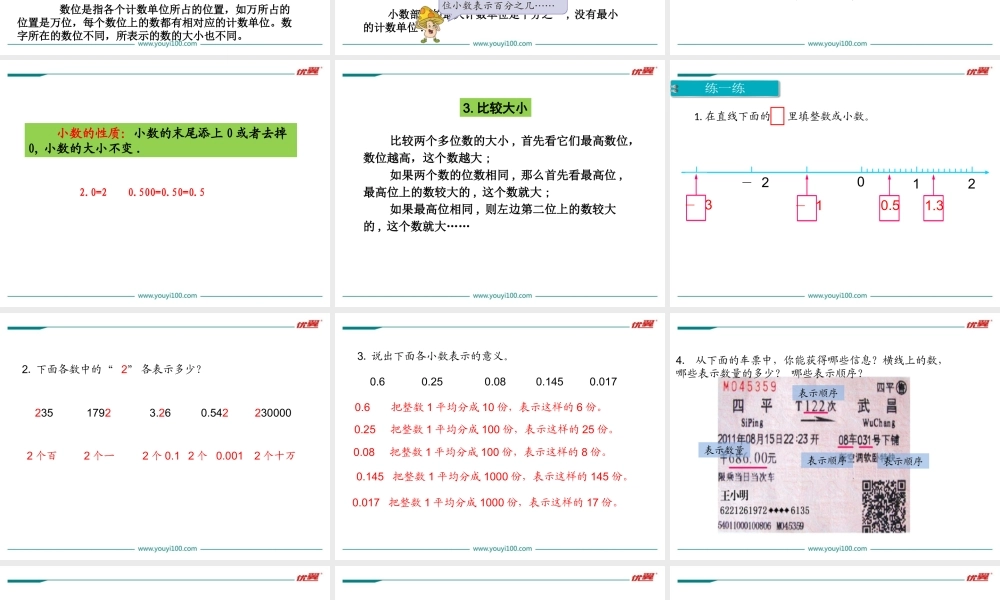1000x600 pixels.
Task: Click the 优翼 logo on the 小数表示意义 slide
Action: (x=645, y=325)
